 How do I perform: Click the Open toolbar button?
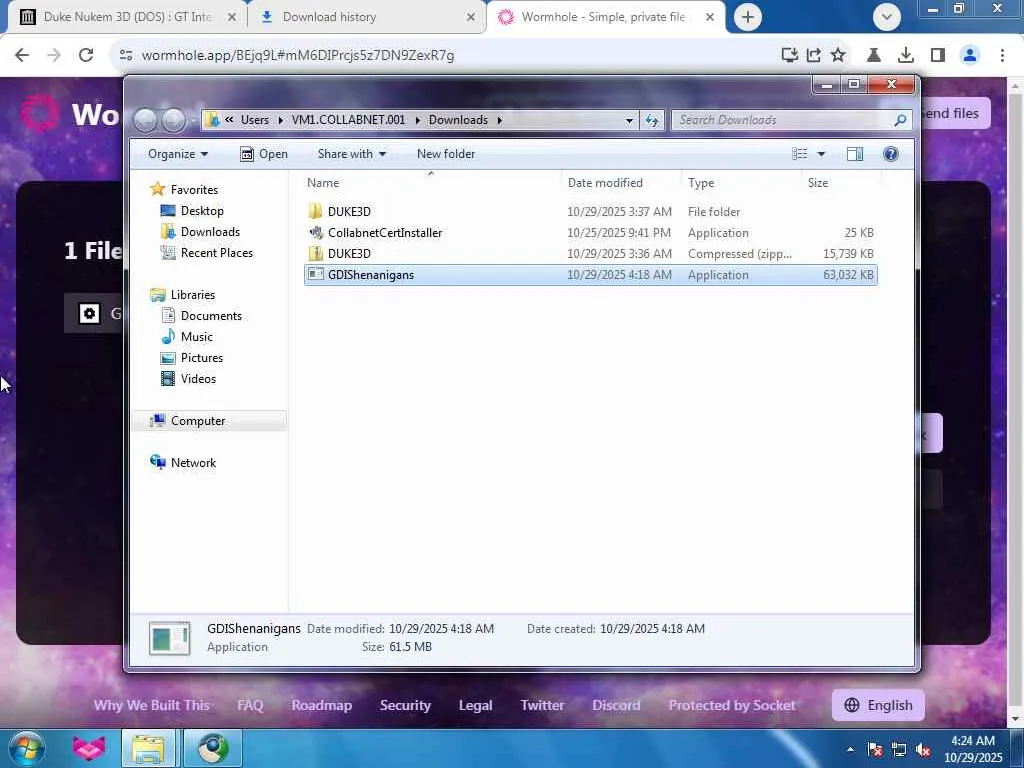[x=264, y=154]
